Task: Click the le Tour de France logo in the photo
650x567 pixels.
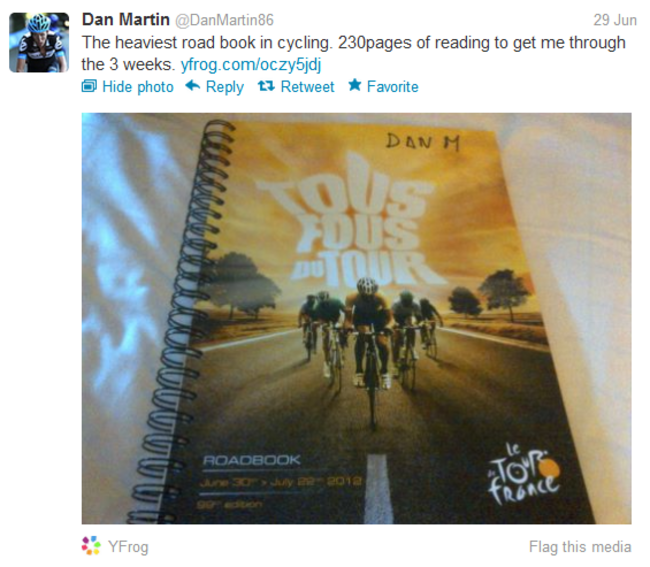Action: [x=524, y=474]
